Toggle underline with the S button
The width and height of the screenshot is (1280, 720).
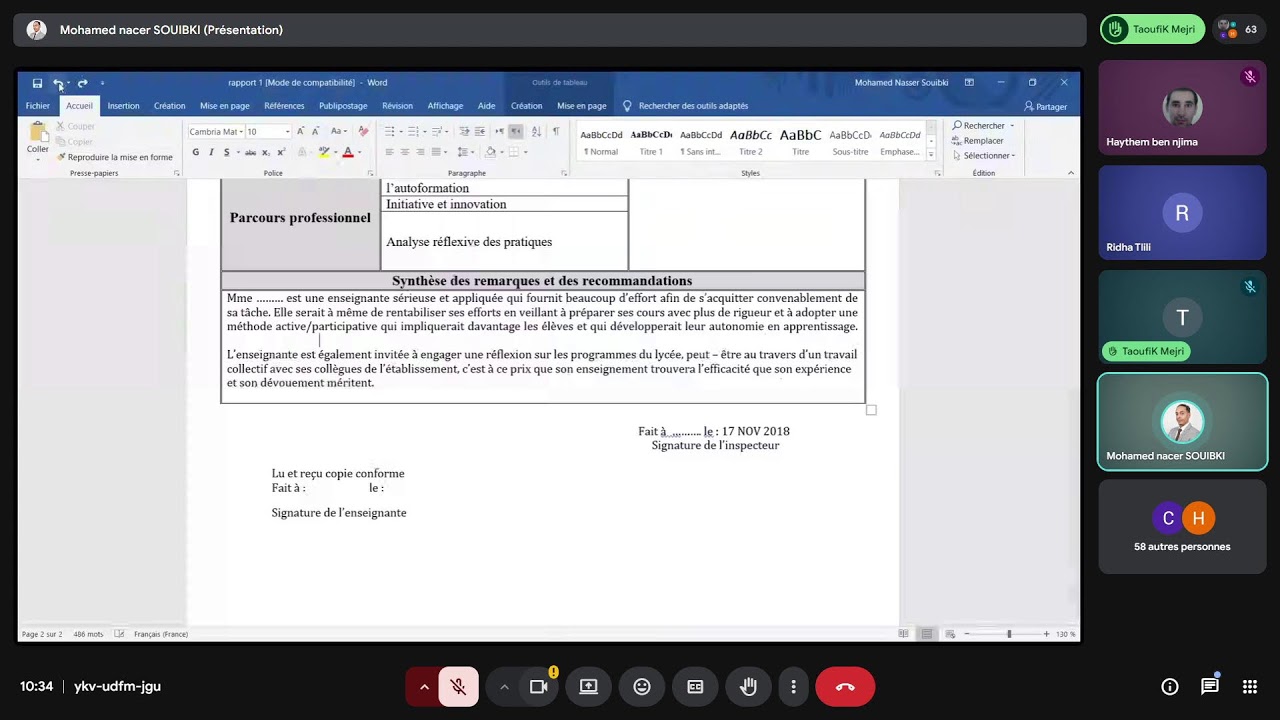click(227, 152)
